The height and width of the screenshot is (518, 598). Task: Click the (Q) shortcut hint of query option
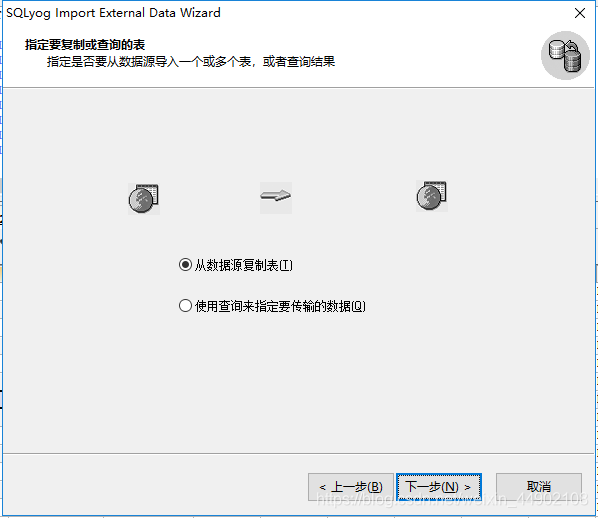(358, 306)
